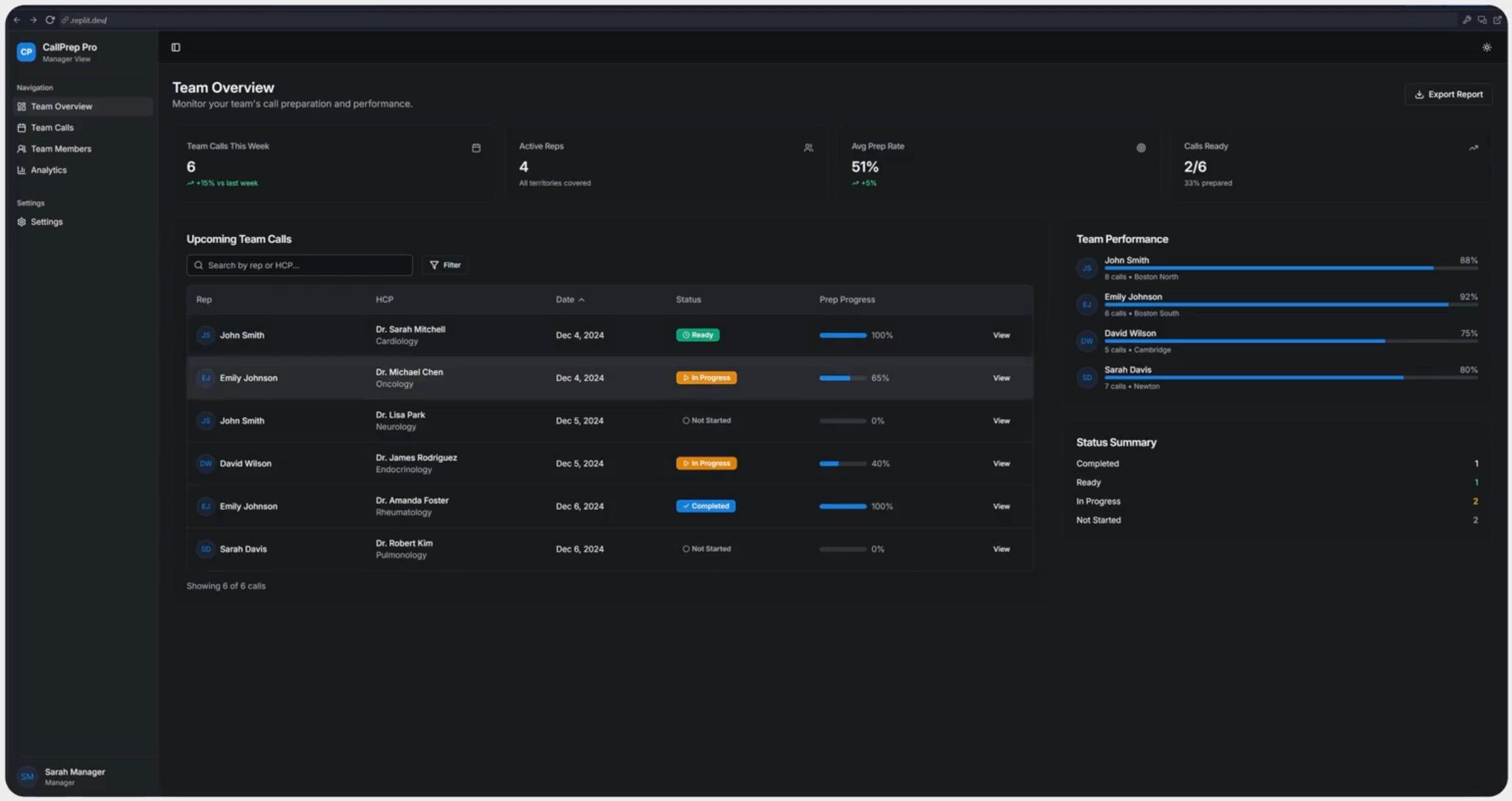View Dr. Lisa Park's call details
The height and width of the screenshot is (801, 1512).
coord(1001,421)
